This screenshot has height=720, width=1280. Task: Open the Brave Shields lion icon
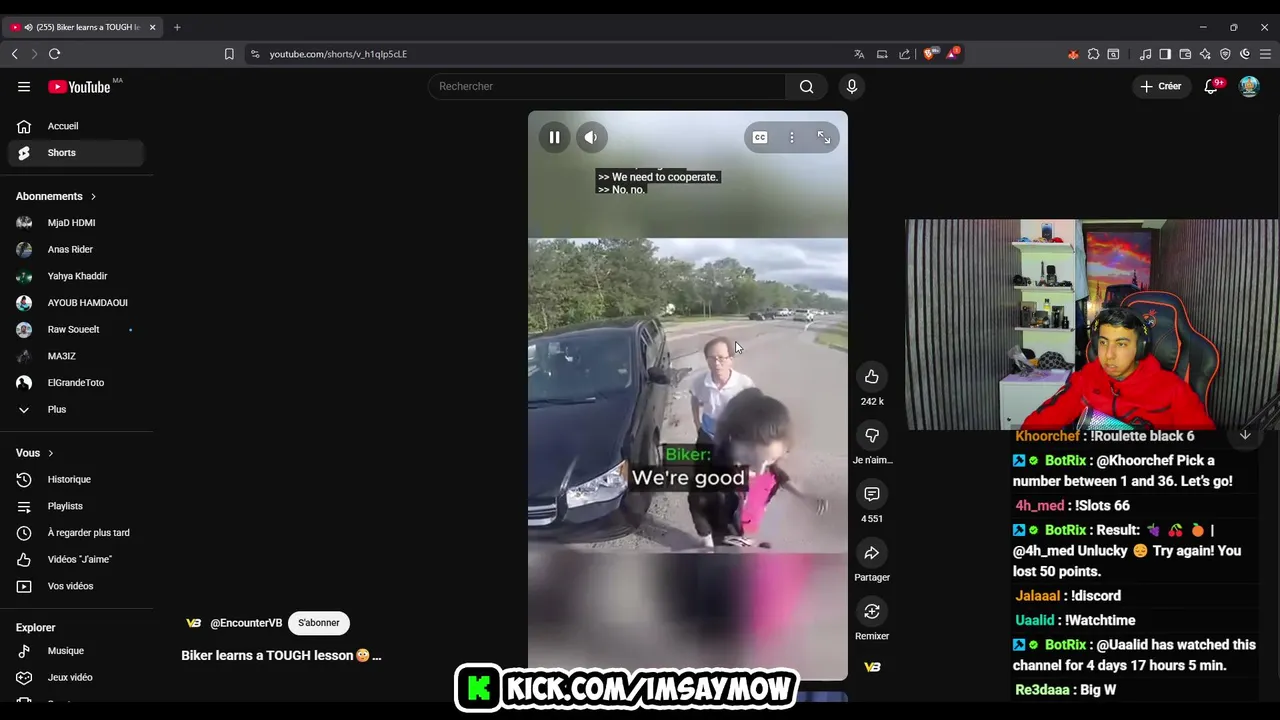929,54
